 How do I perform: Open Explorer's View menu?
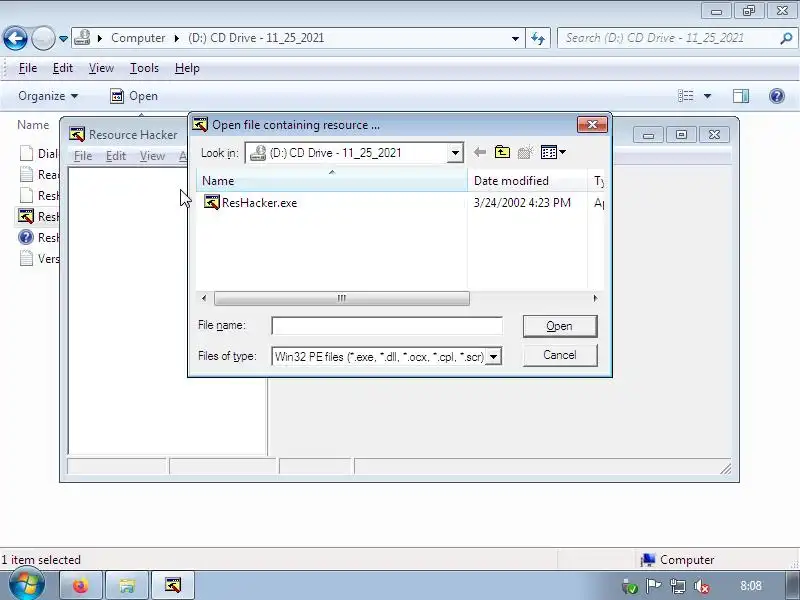[x=101, y=68]
